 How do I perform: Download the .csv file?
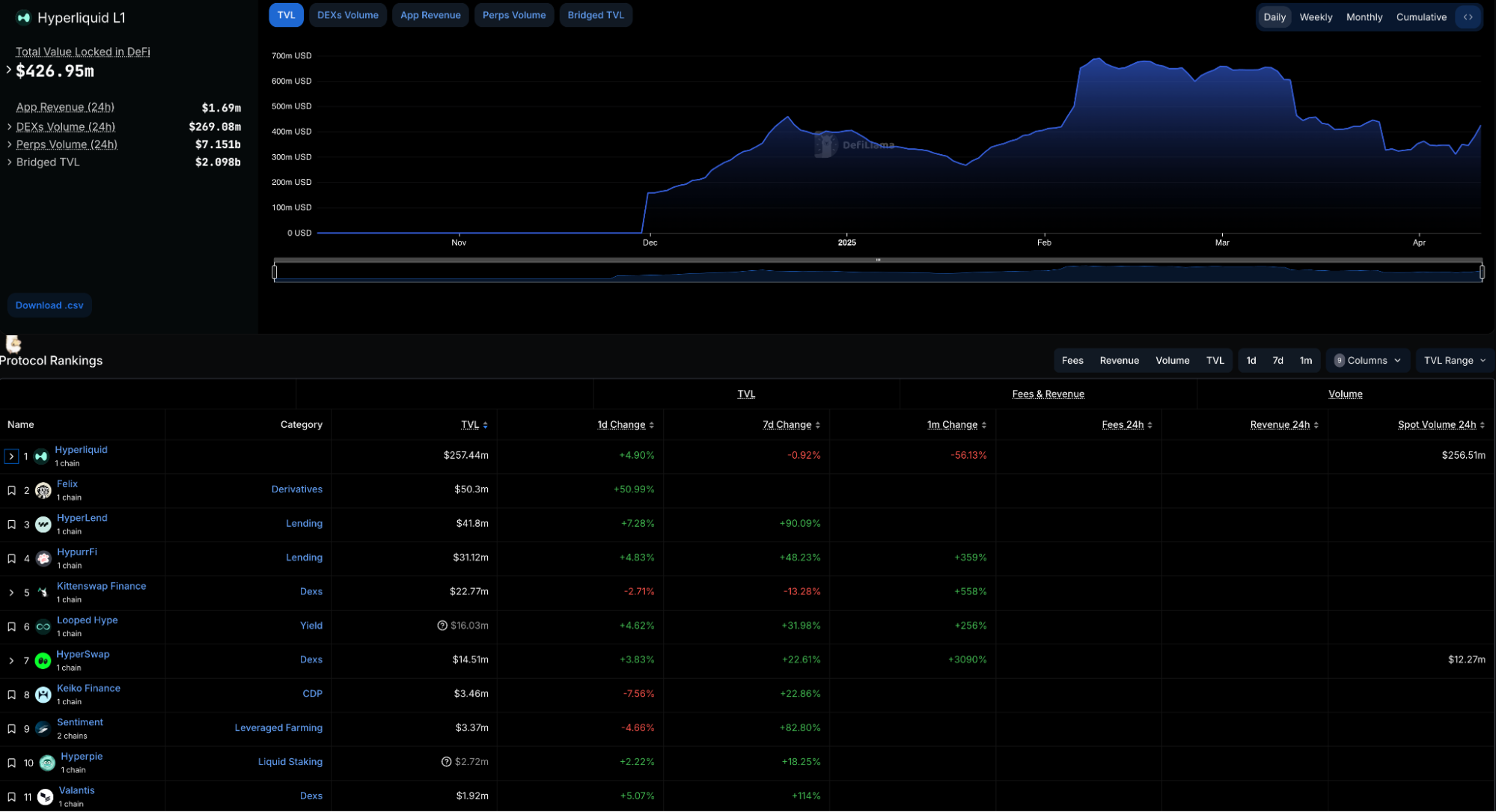[x=49, y=305]
